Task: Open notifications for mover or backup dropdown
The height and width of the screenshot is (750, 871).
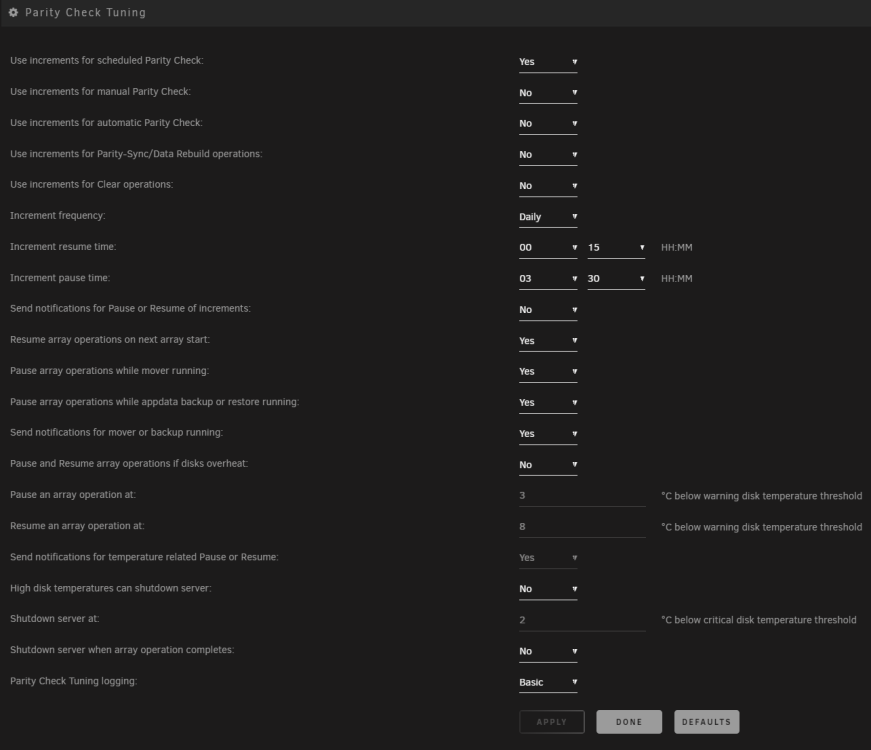Action: tap(548, 434)
